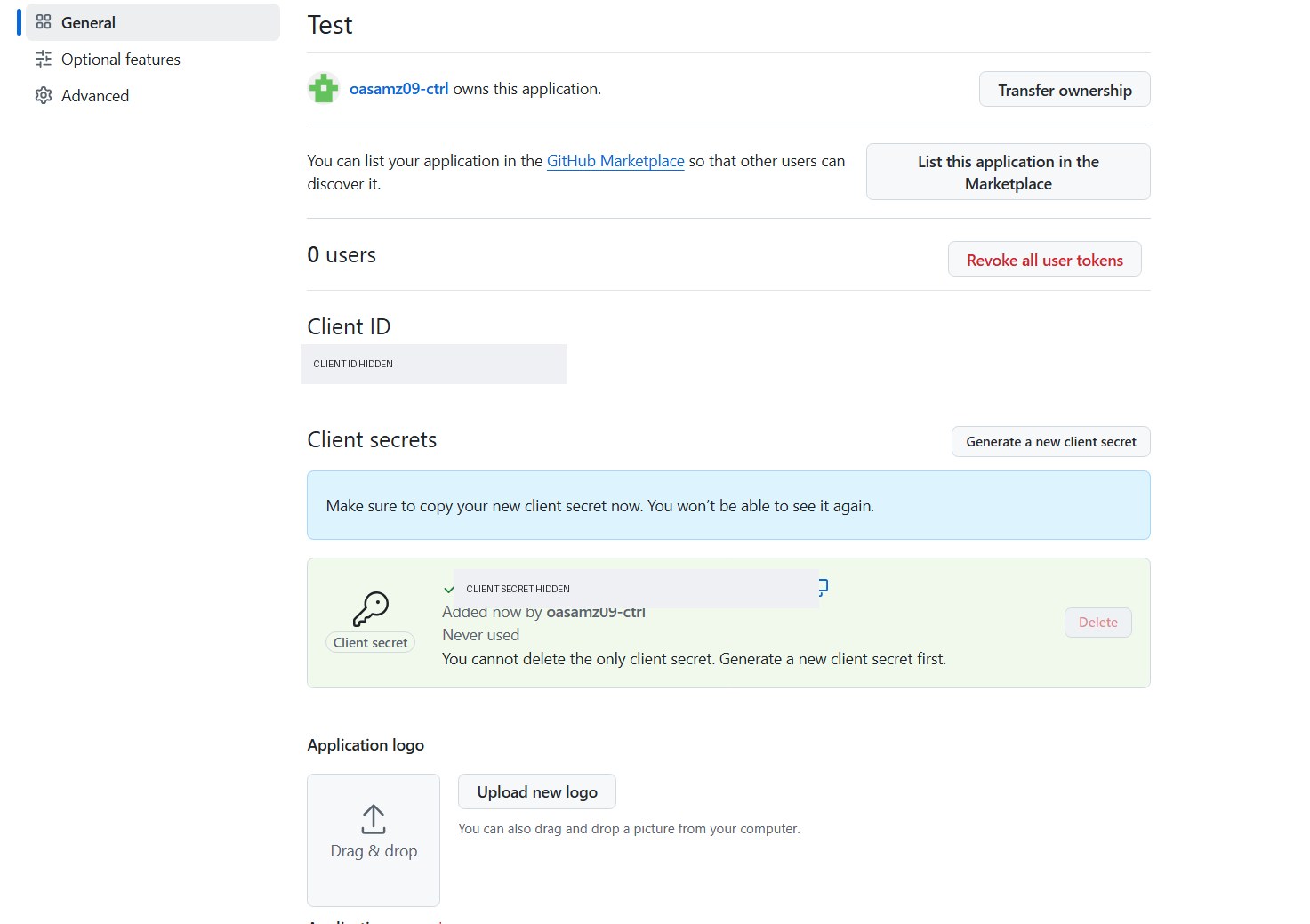Click the Advanced gear icon
The width and height of the screenshot is (1310, 924).
click(44, 96)
